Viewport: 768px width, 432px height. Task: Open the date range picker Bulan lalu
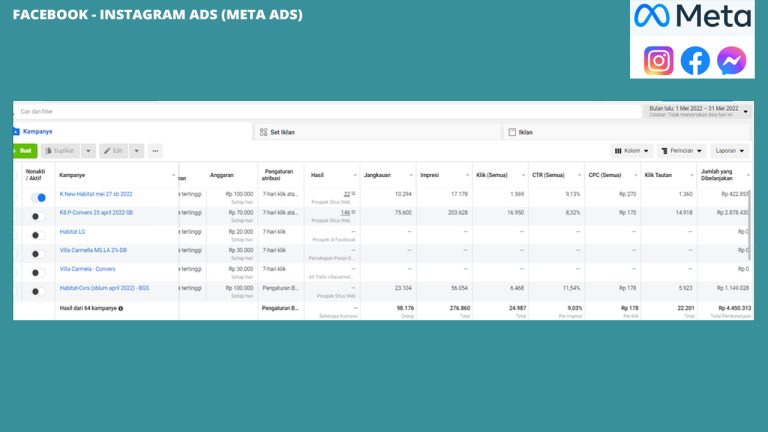(695, 110)
